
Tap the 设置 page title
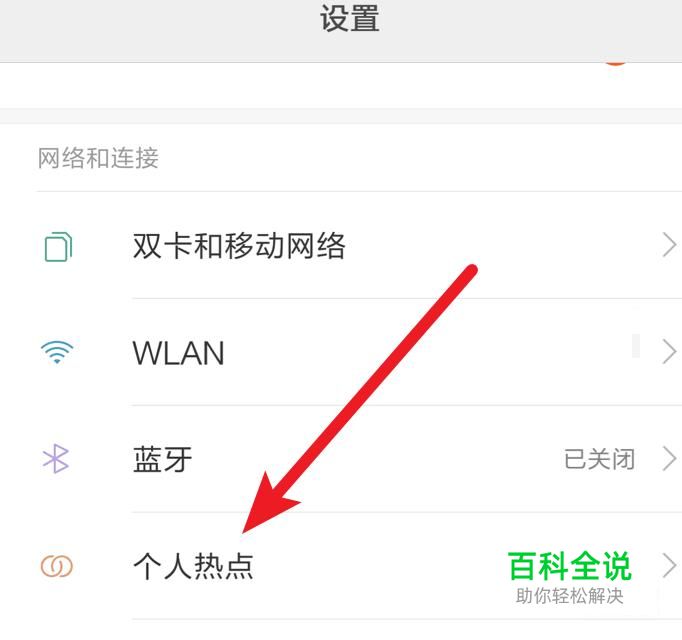350,18
